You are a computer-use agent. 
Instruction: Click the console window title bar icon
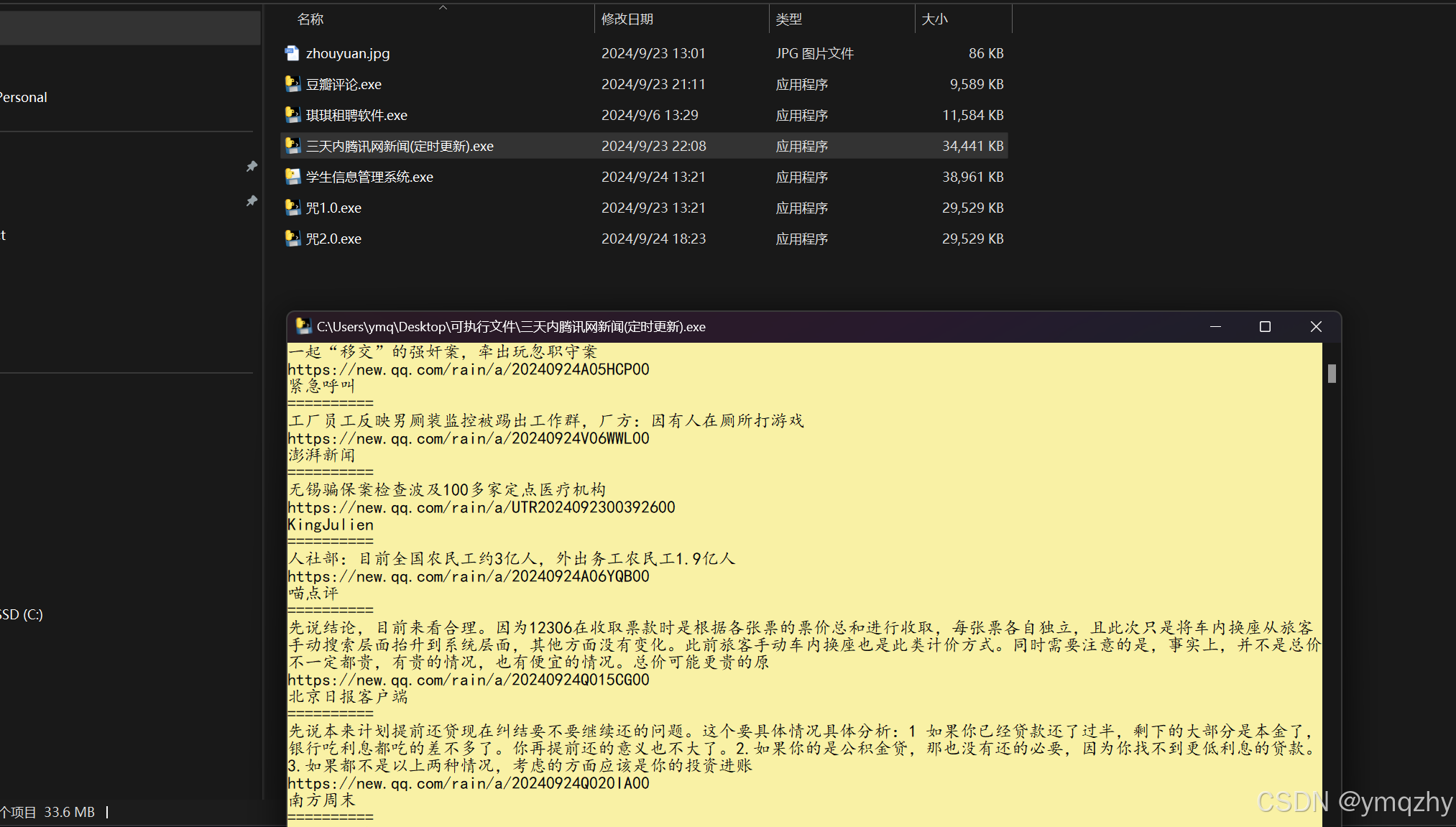click(x=303, y=326)
